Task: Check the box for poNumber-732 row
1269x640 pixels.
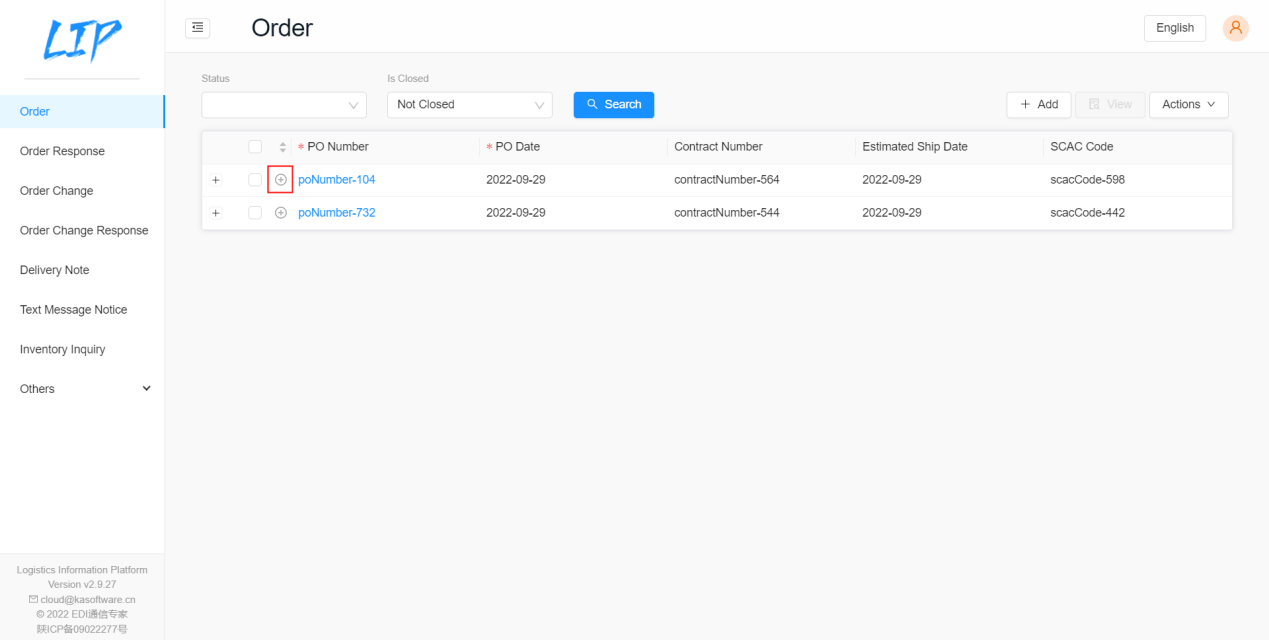Action: 255,213
